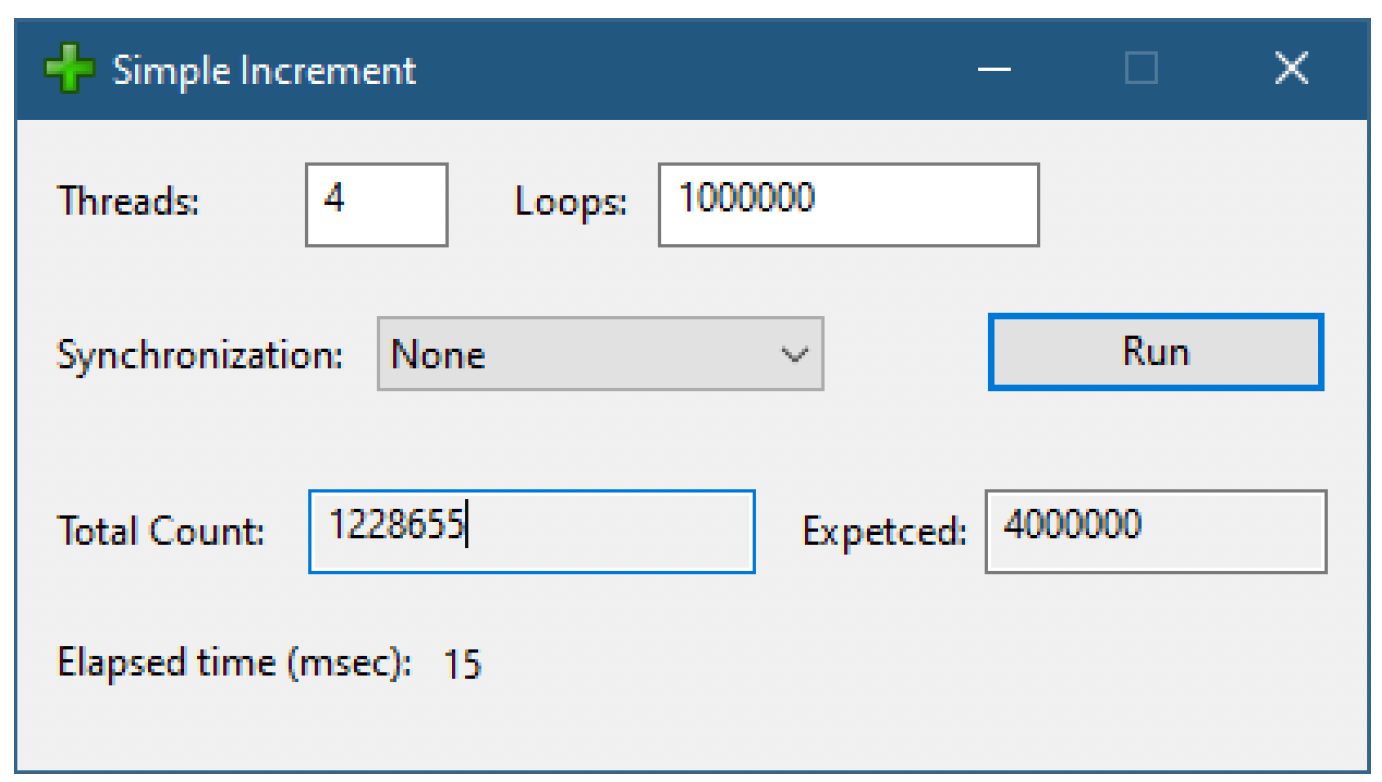Select the Total Count text field
Image resolution: width=1382 pixels, height=782 pixels.
(x=531, y=531)
